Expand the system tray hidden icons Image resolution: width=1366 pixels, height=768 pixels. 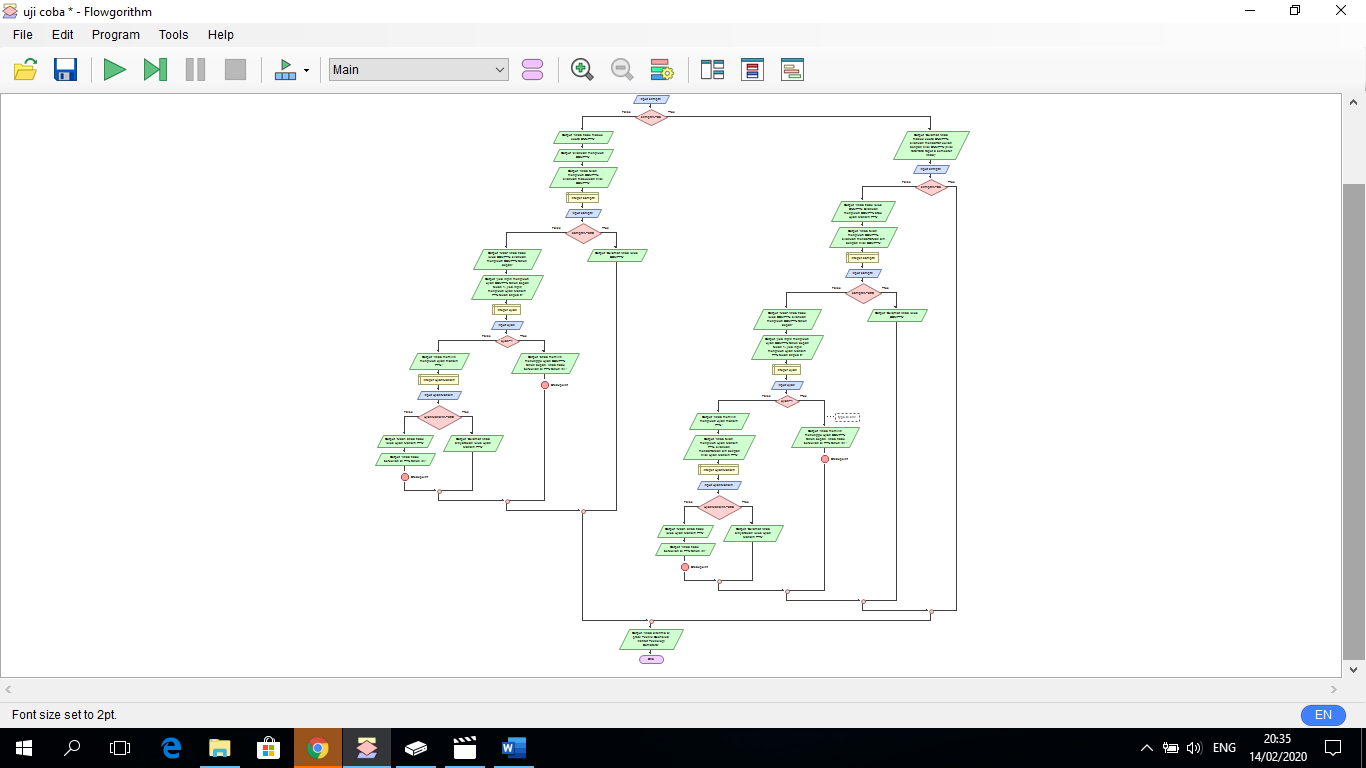(x=1147, y=747)
